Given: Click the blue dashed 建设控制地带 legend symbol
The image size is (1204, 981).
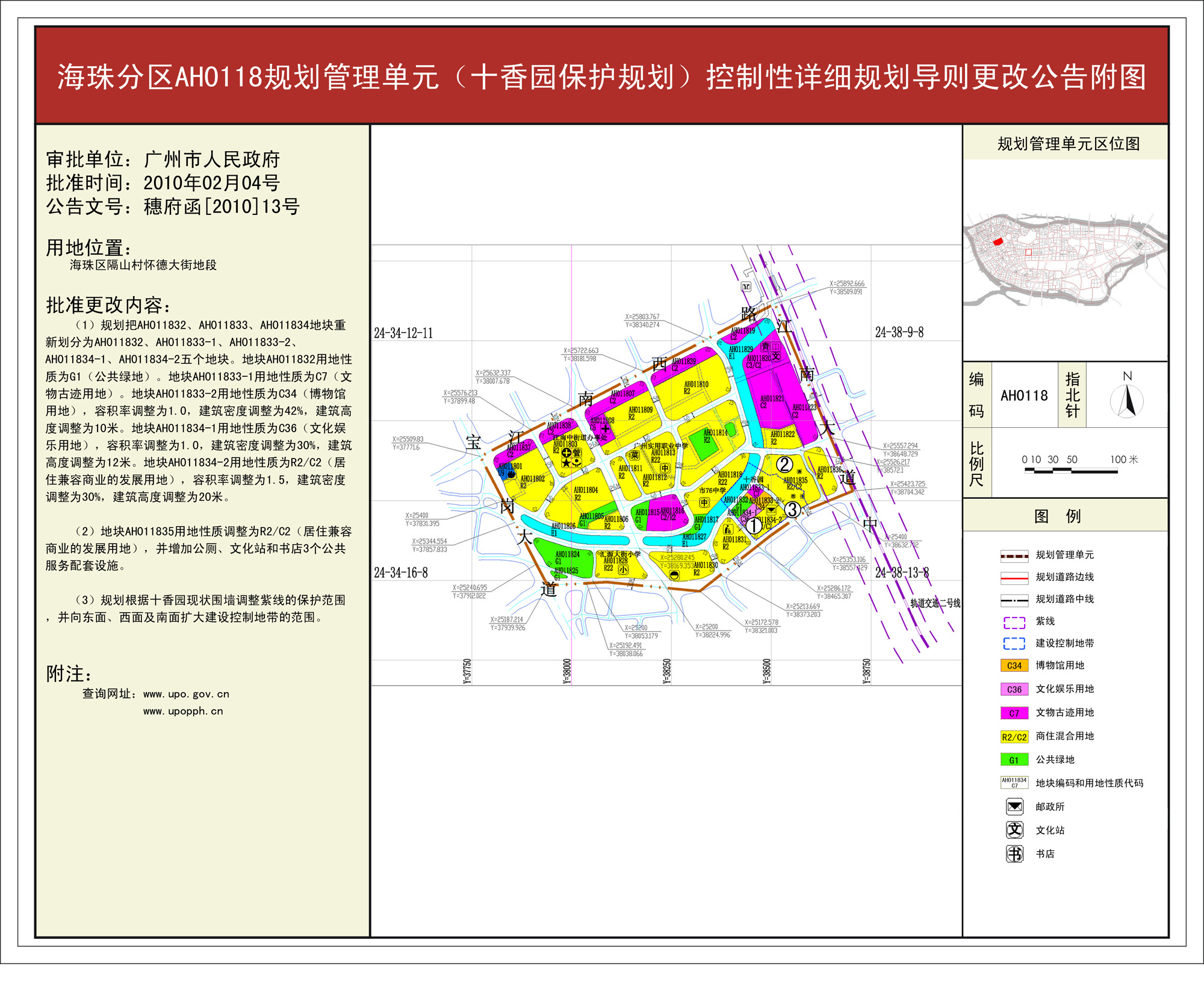Looking at the screenshot, I should (1014, 643).
